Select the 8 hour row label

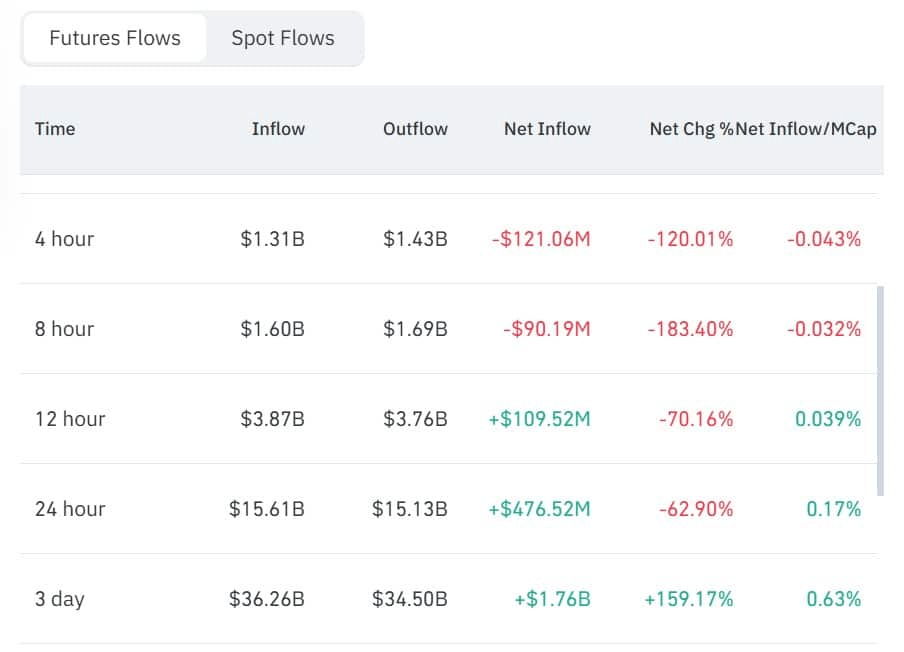coord(64,329)
